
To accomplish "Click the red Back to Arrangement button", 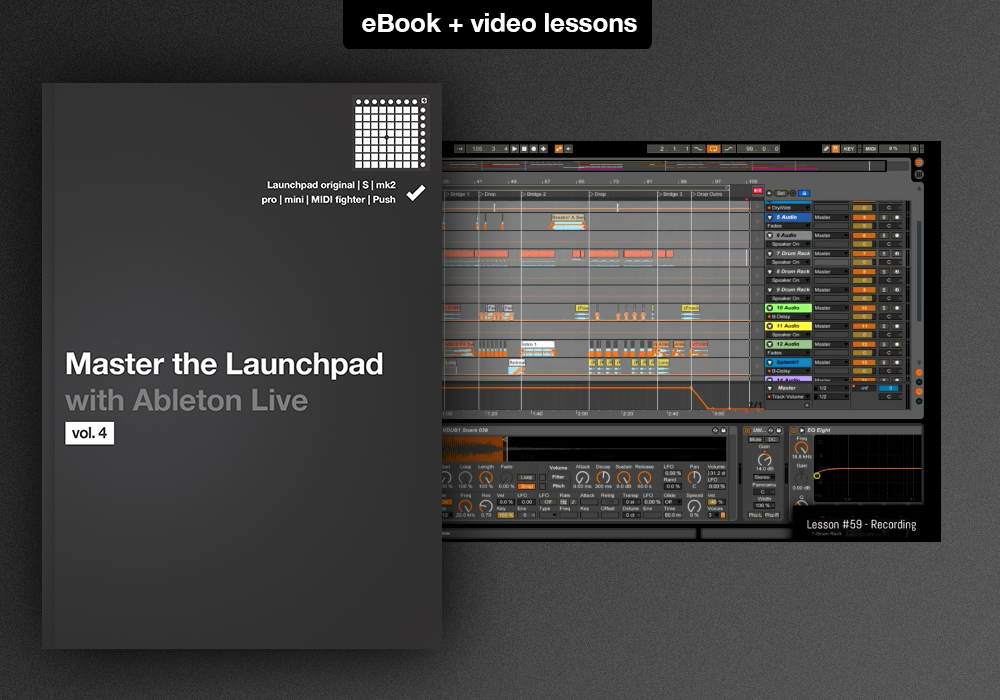I will [x=758, y=191].
